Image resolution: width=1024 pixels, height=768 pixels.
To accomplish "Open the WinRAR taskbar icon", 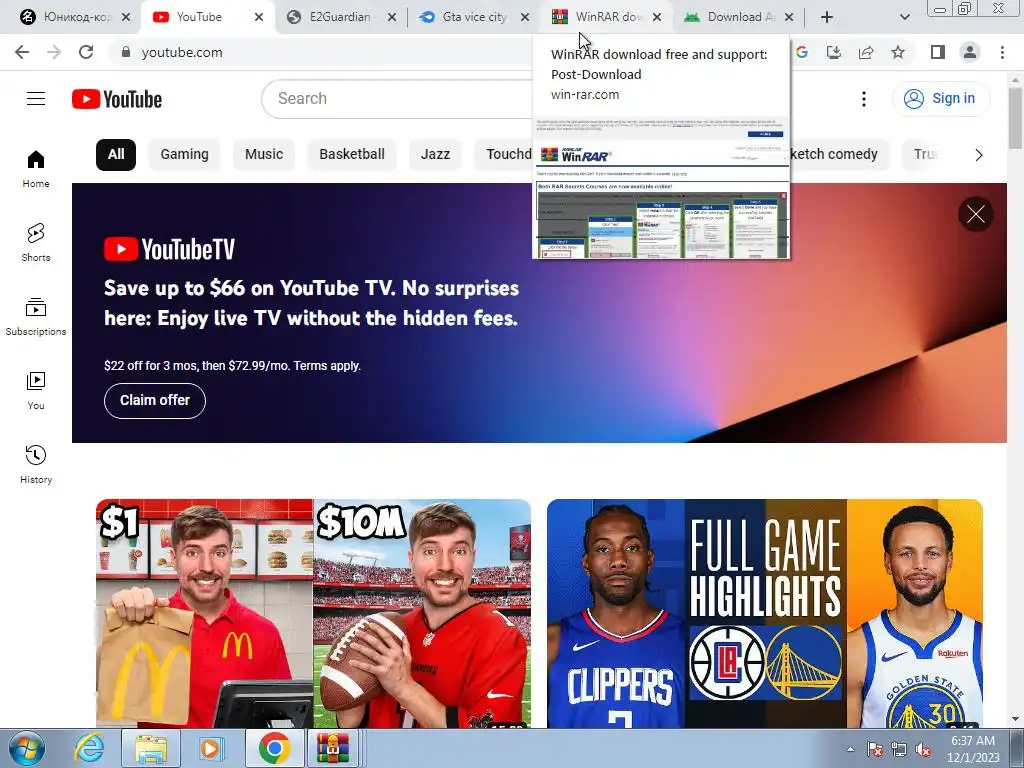I will click(x=333, y=748).
